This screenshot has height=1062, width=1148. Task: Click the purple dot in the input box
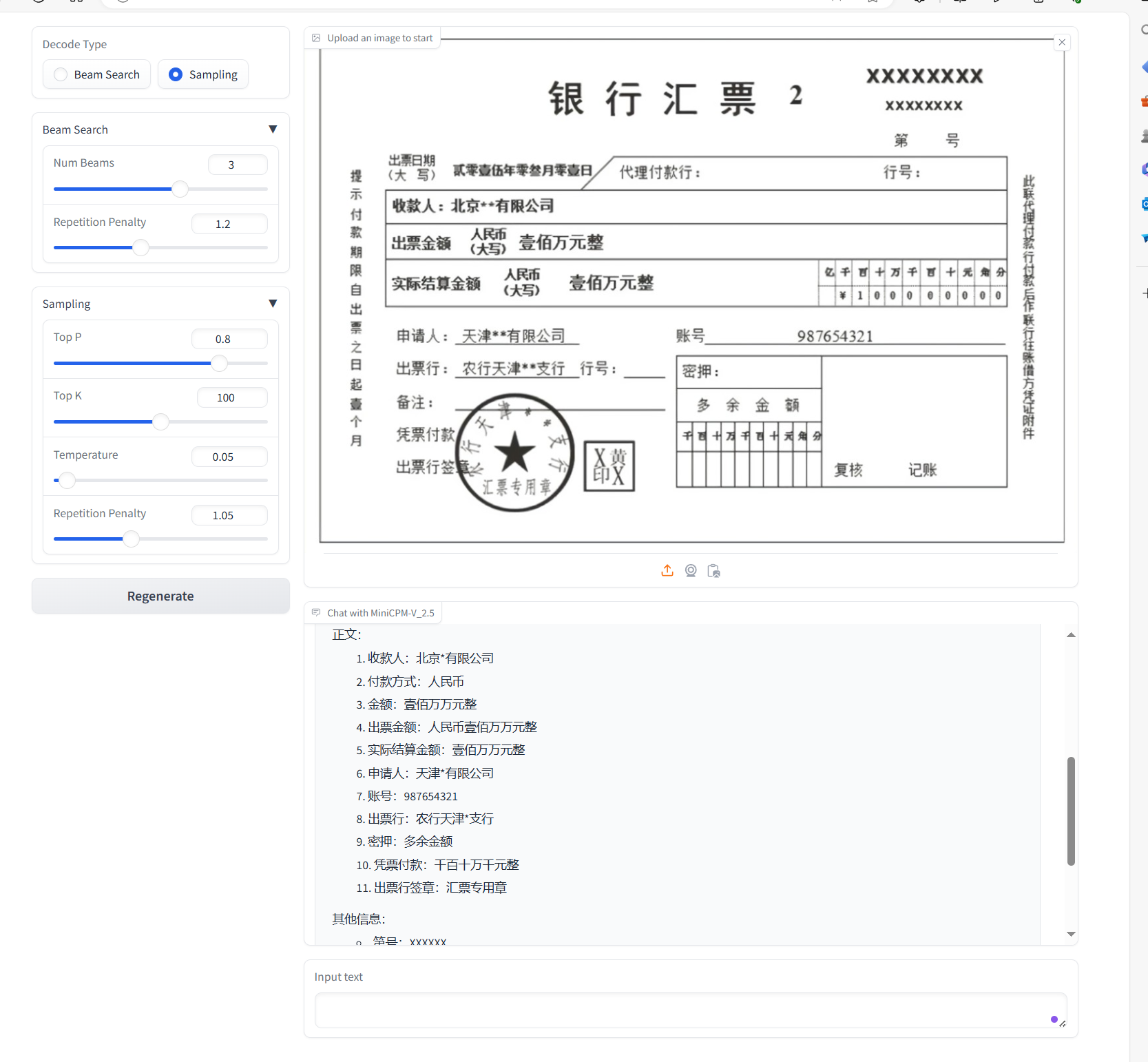click(1054, 1019)
